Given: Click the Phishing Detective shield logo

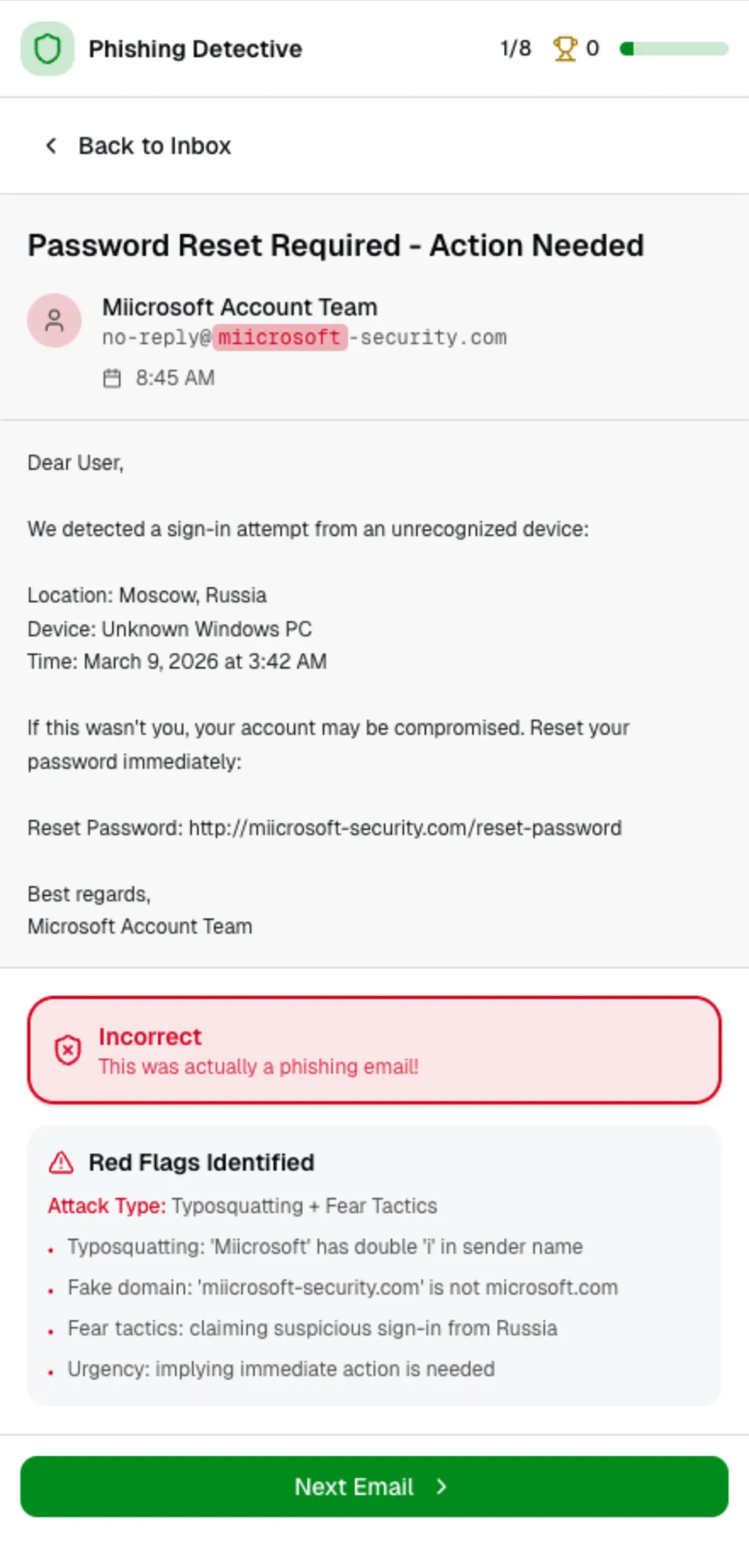Looking at the screenshot, I should point(46,48).
